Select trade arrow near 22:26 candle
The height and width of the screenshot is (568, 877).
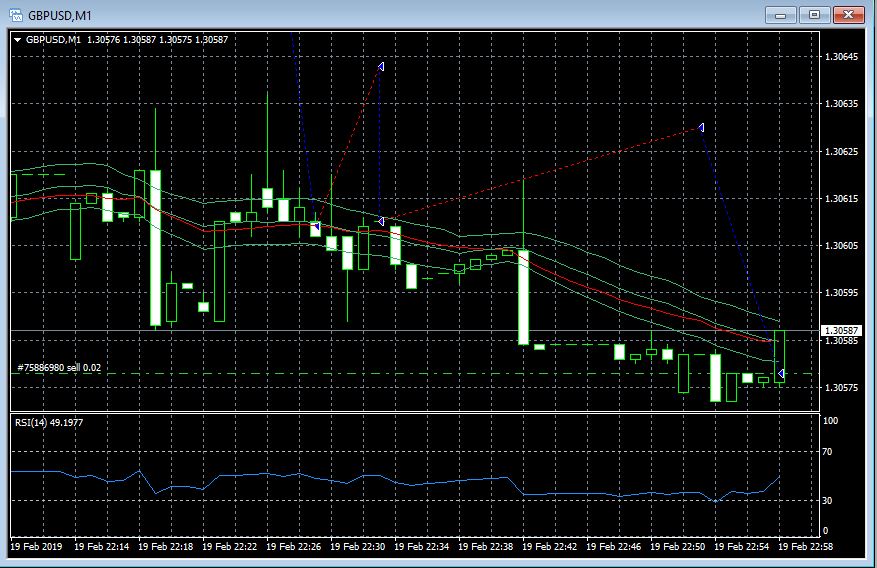click(316, 226)
